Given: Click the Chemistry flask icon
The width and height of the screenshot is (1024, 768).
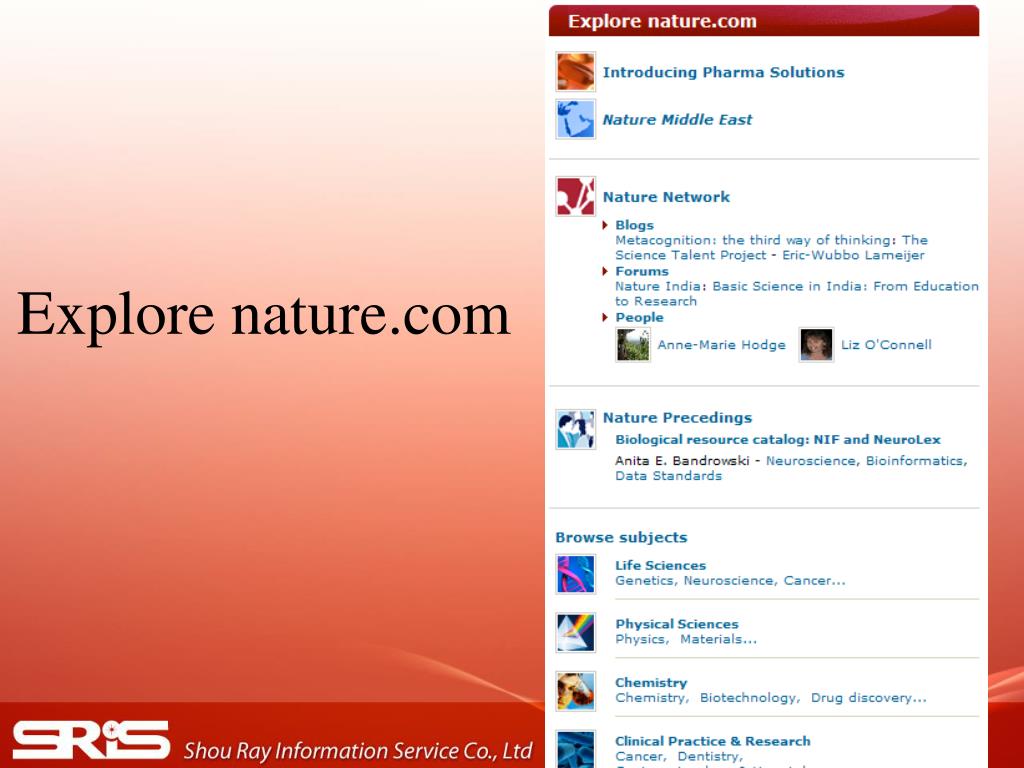Looking at the screenshot, I should click(575, 691).
